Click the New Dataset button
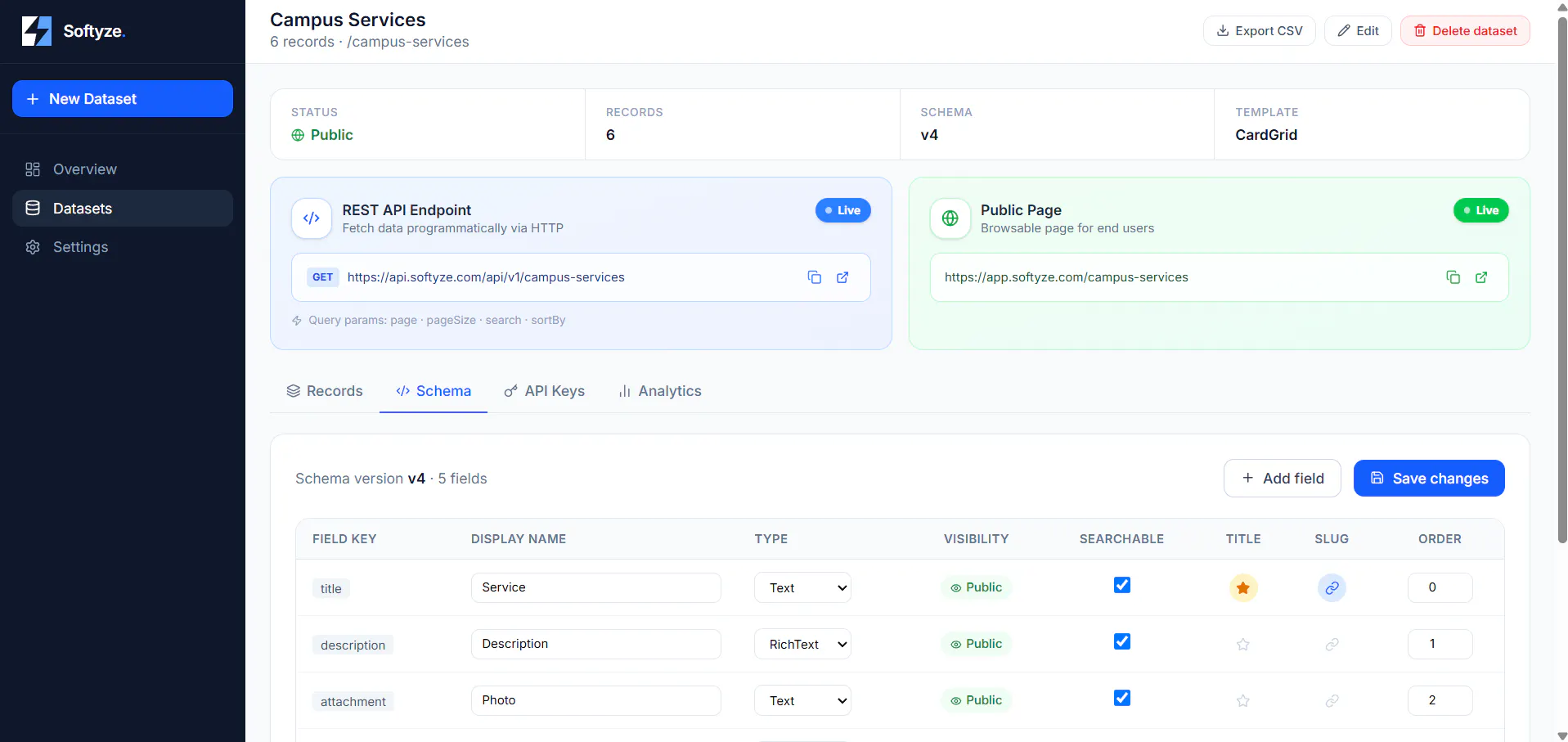 (x=123, y=99)
